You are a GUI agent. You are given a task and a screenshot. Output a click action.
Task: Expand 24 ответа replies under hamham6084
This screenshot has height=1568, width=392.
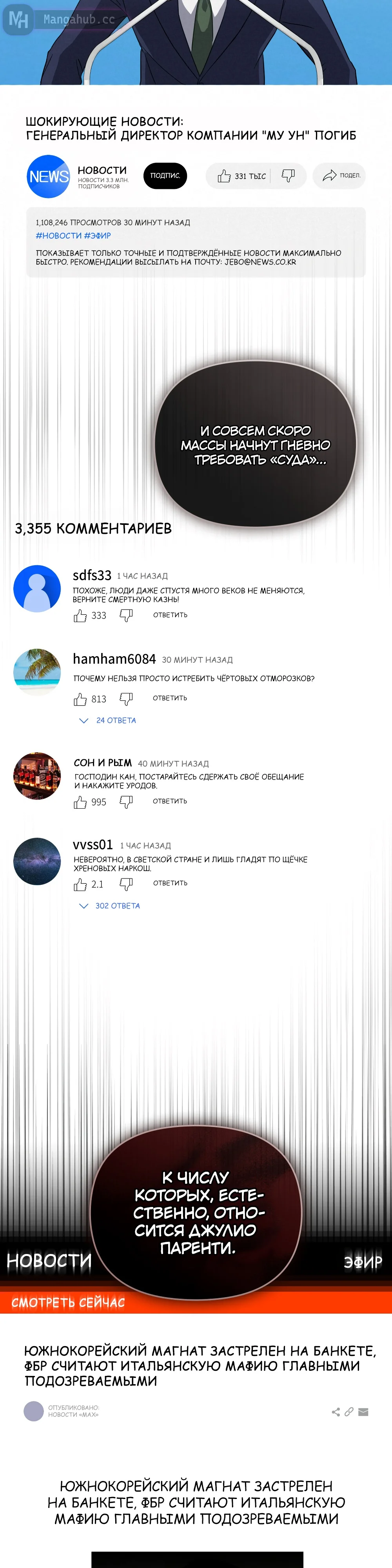[108, 720]
